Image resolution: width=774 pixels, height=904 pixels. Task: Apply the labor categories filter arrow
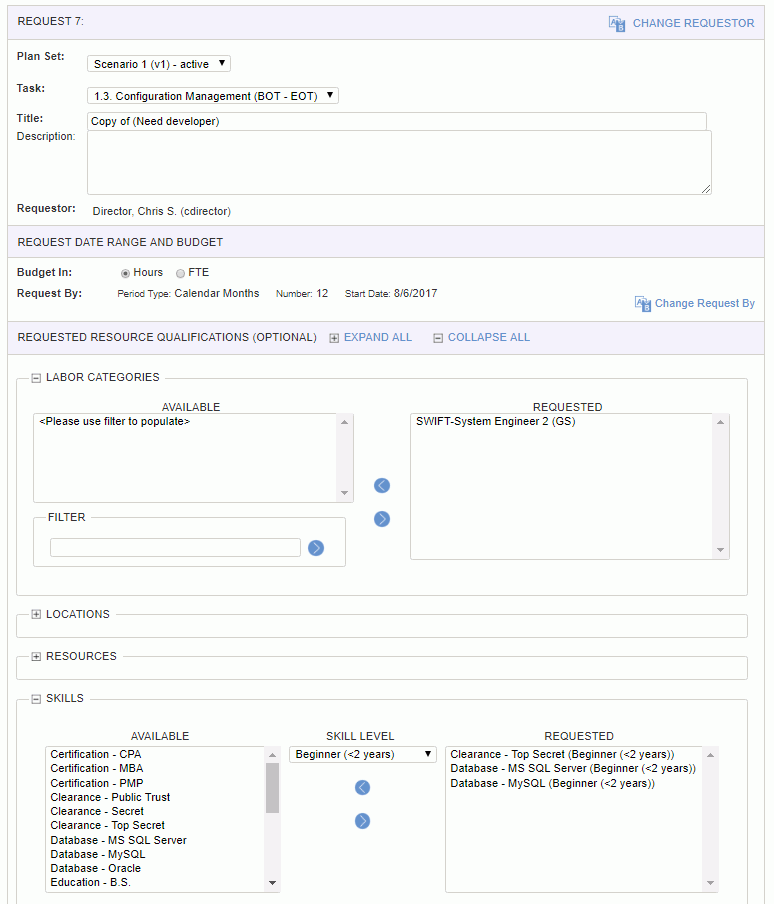tap(316, 548)
